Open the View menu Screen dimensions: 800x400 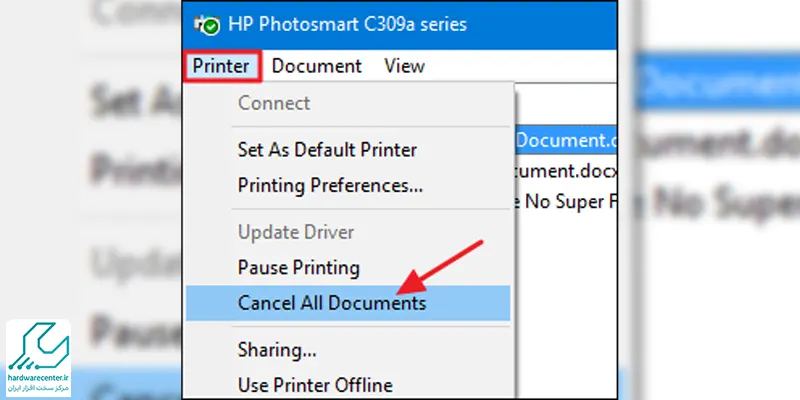coord(404,66)
